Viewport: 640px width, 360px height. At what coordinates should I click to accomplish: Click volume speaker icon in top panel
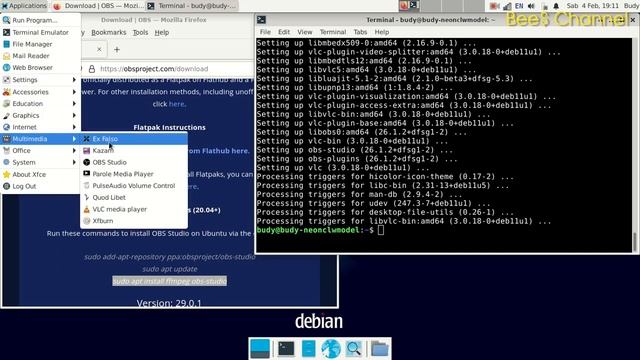pos(531,6)
